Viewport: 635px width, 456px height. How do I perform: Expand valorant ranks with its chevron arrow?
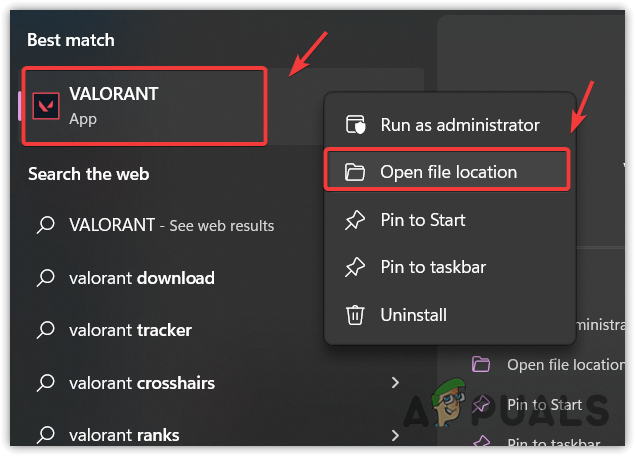pos(395,435)
